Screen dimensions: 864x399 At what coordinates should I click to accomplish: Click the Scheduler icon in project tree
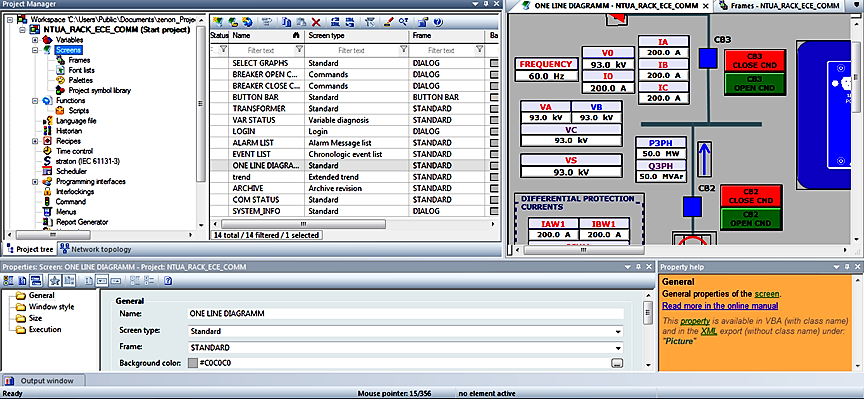48,171
